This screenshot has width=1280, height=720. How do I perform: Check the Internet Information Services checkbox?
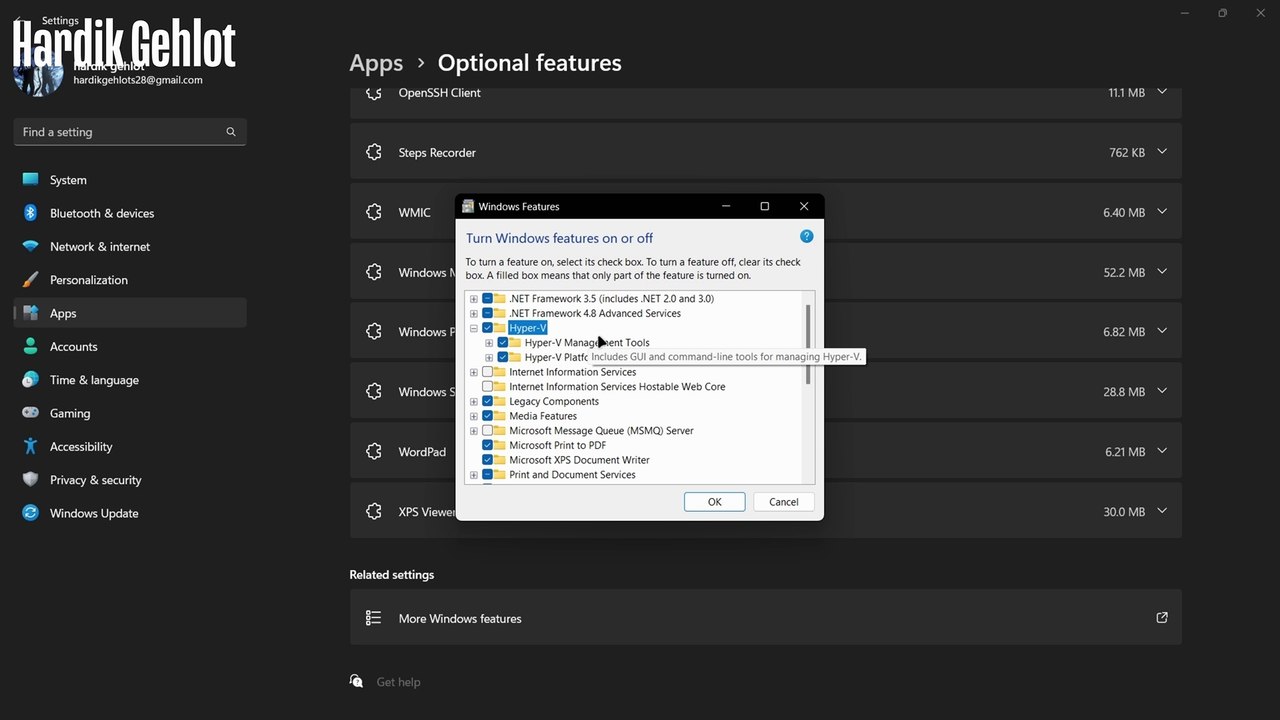(x=488, y=372)
